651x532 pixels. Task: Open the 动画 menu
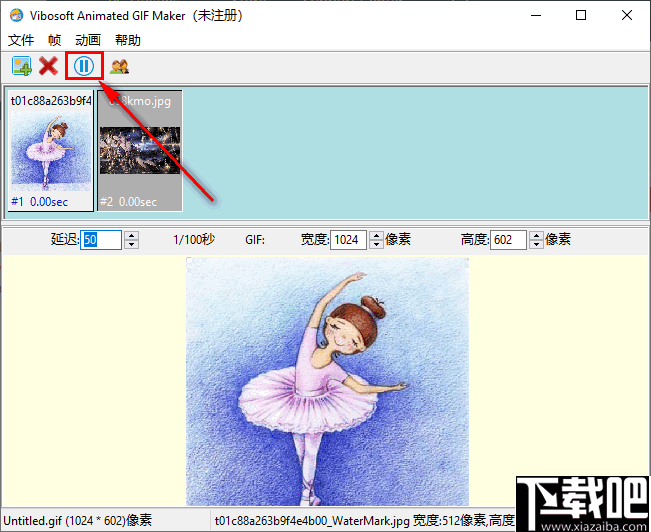88,40
